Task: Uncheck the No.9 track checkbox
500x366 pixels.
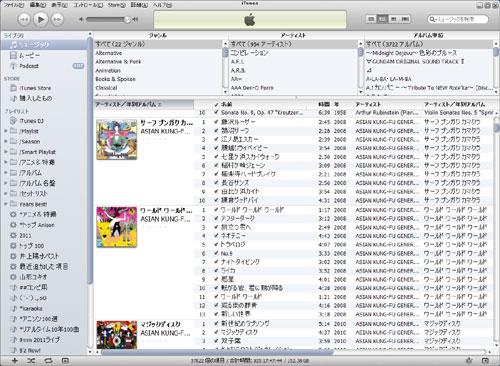Action: pyautogui.click(x=217, y=253)
